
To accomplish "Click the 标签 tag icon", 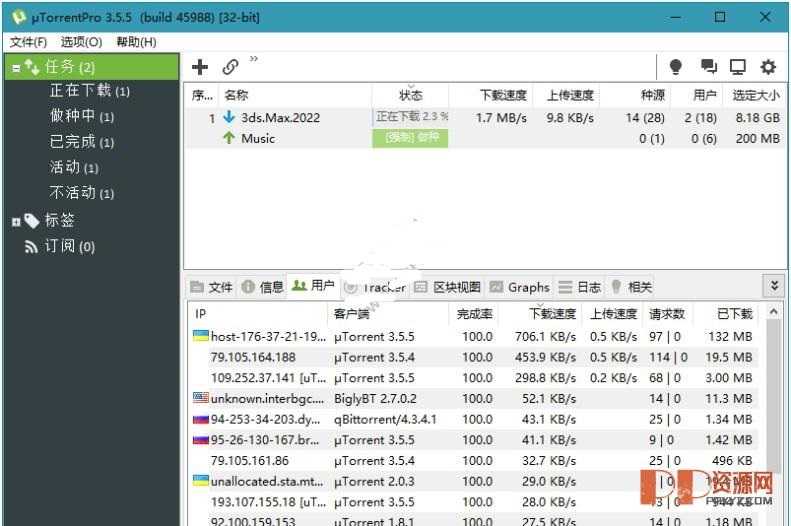I will click(31, 220).
